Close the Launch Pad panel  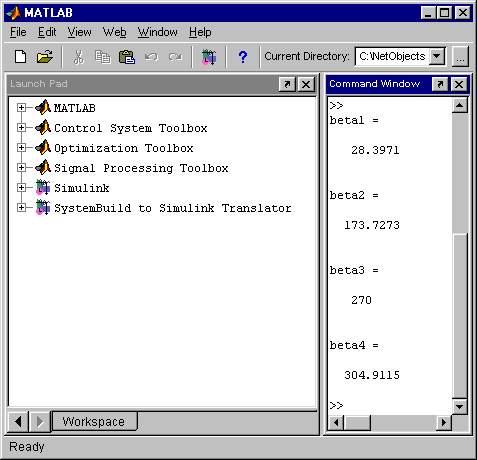pyautogui.click(x=306, y=84)
